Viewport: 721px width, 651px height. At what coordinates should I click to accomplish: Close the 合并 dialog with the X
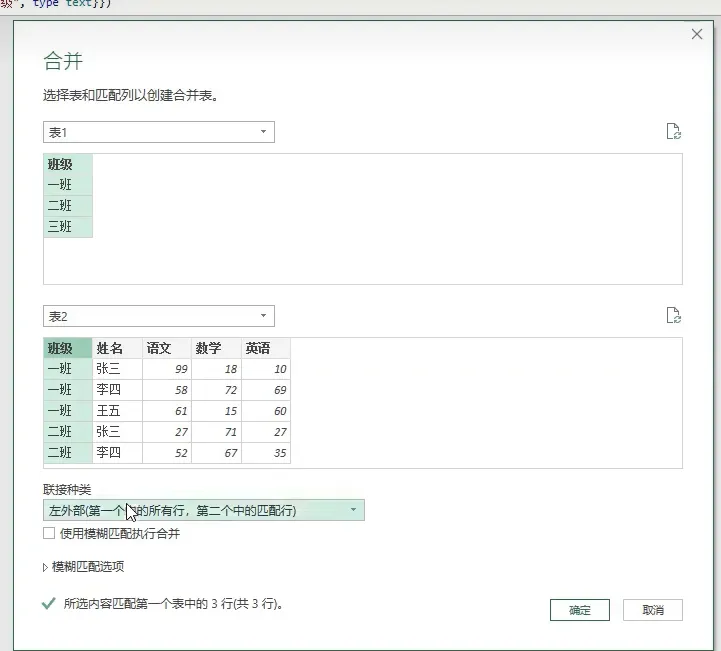[x=697, y=34]
